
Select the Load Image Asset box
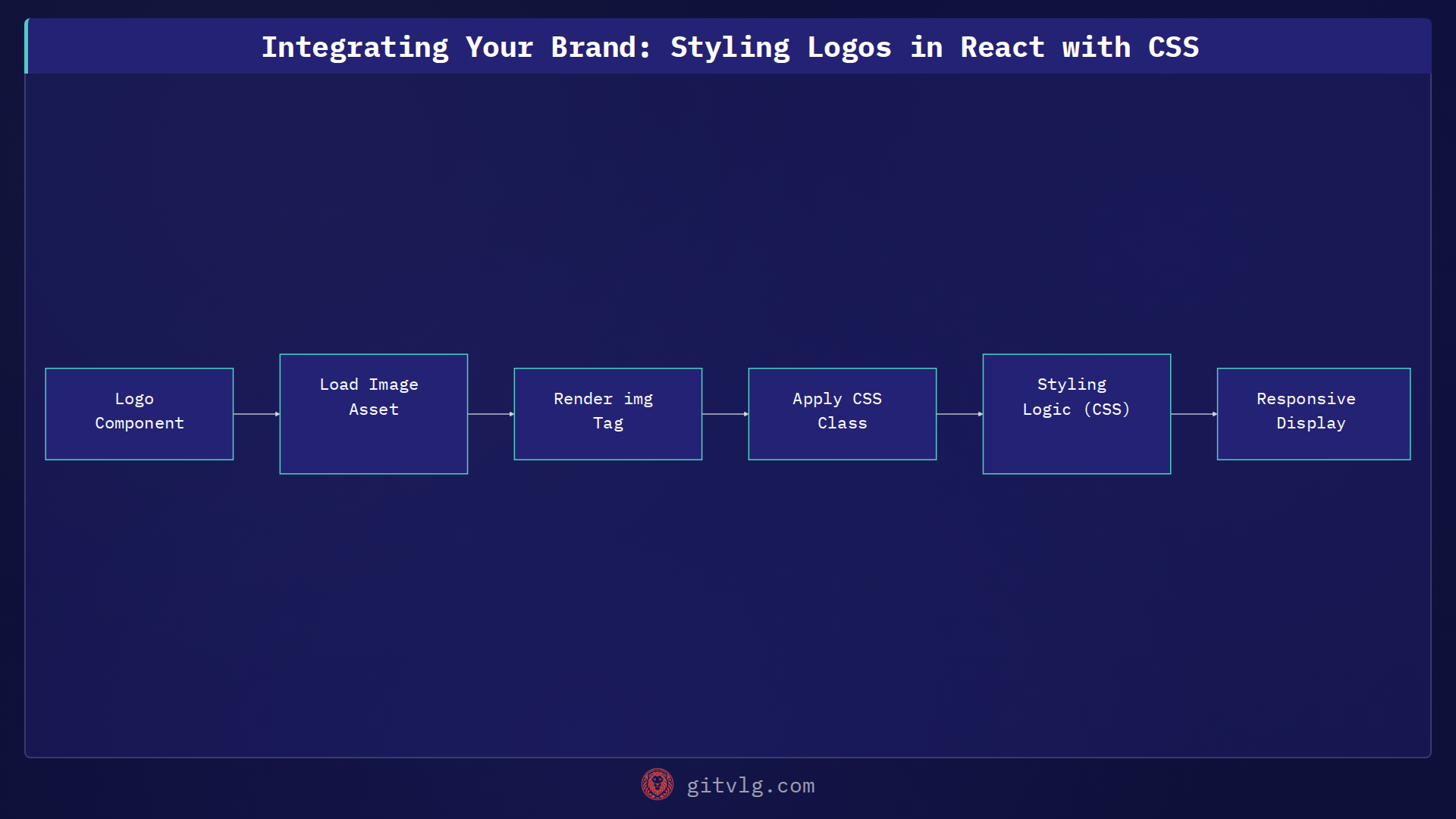[374, 414]
